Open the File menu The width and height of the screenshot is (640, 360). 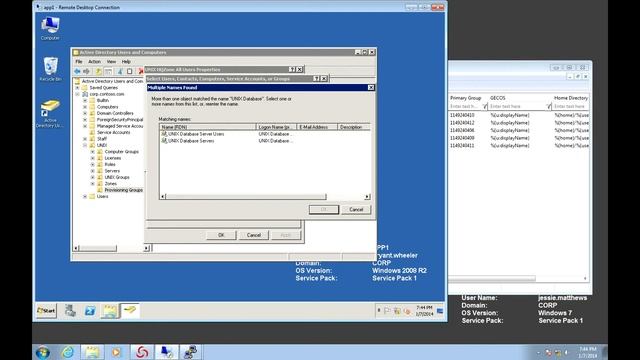click(x=79, y=62)
